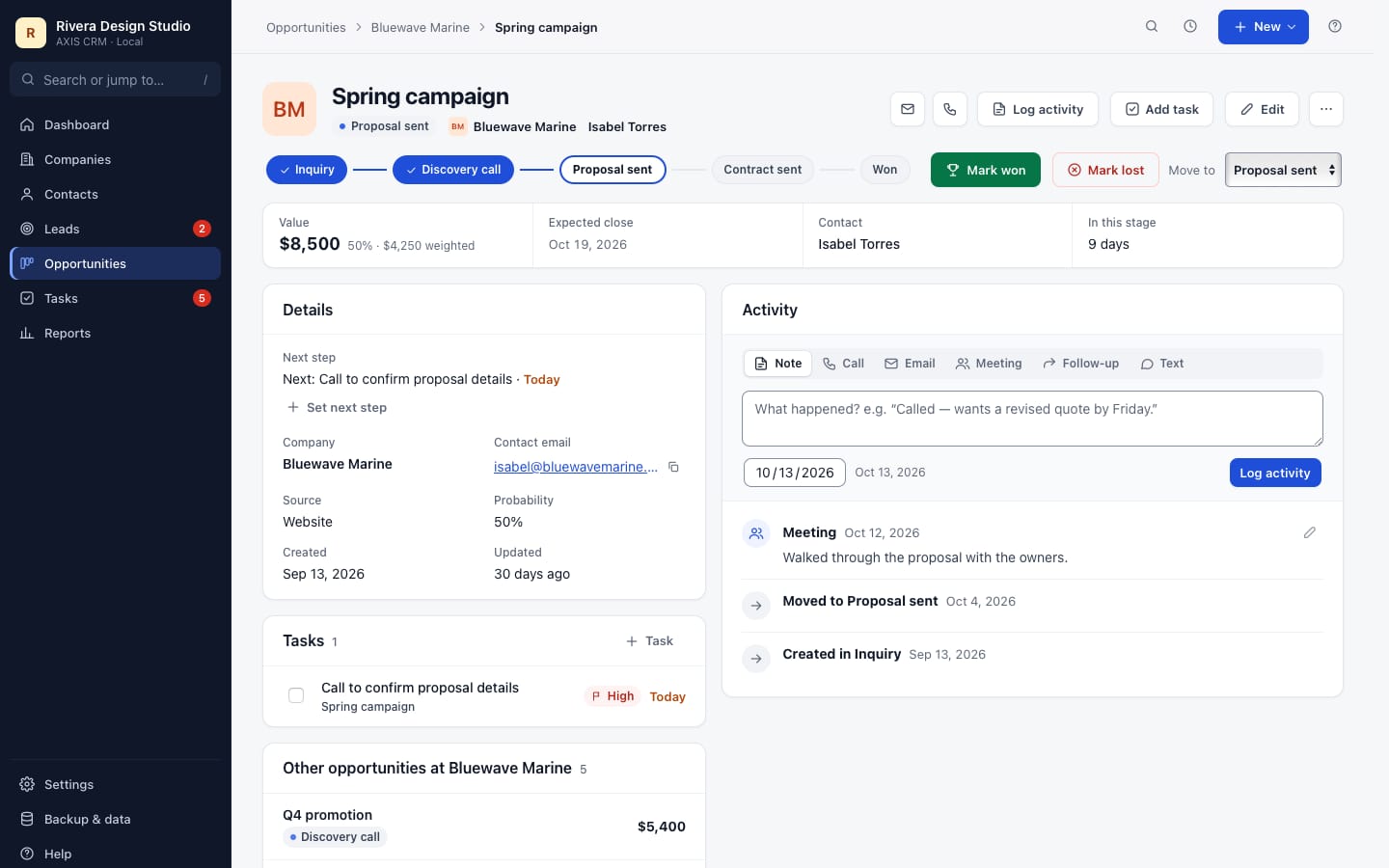This screenshot has height=868, width=1389.
Task: Open Contacts in sidebar
Action: 116,194
